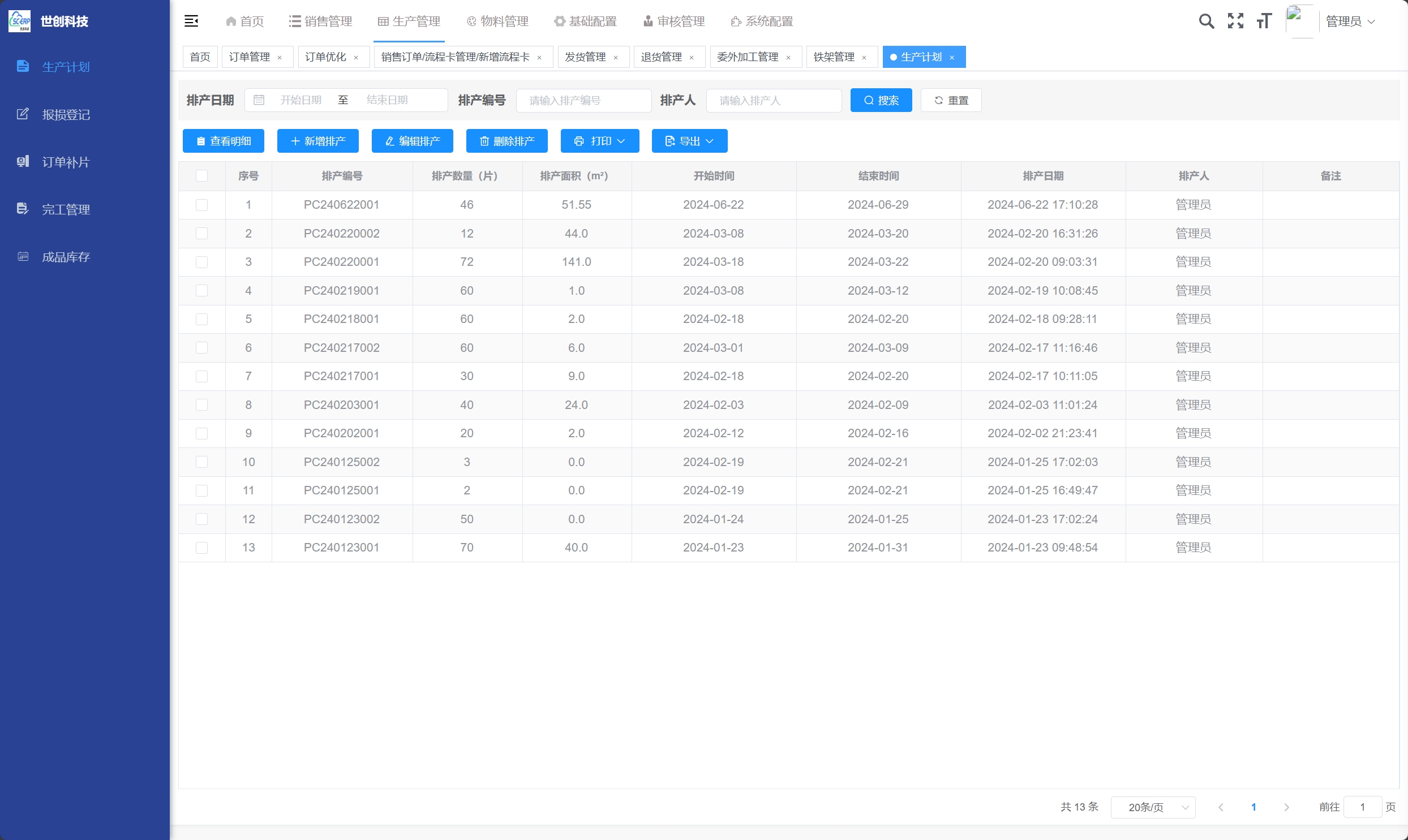Check the row for PC240219001
Image resolution: width=1408 pixels, height=840 pixels.
[201, 290]
